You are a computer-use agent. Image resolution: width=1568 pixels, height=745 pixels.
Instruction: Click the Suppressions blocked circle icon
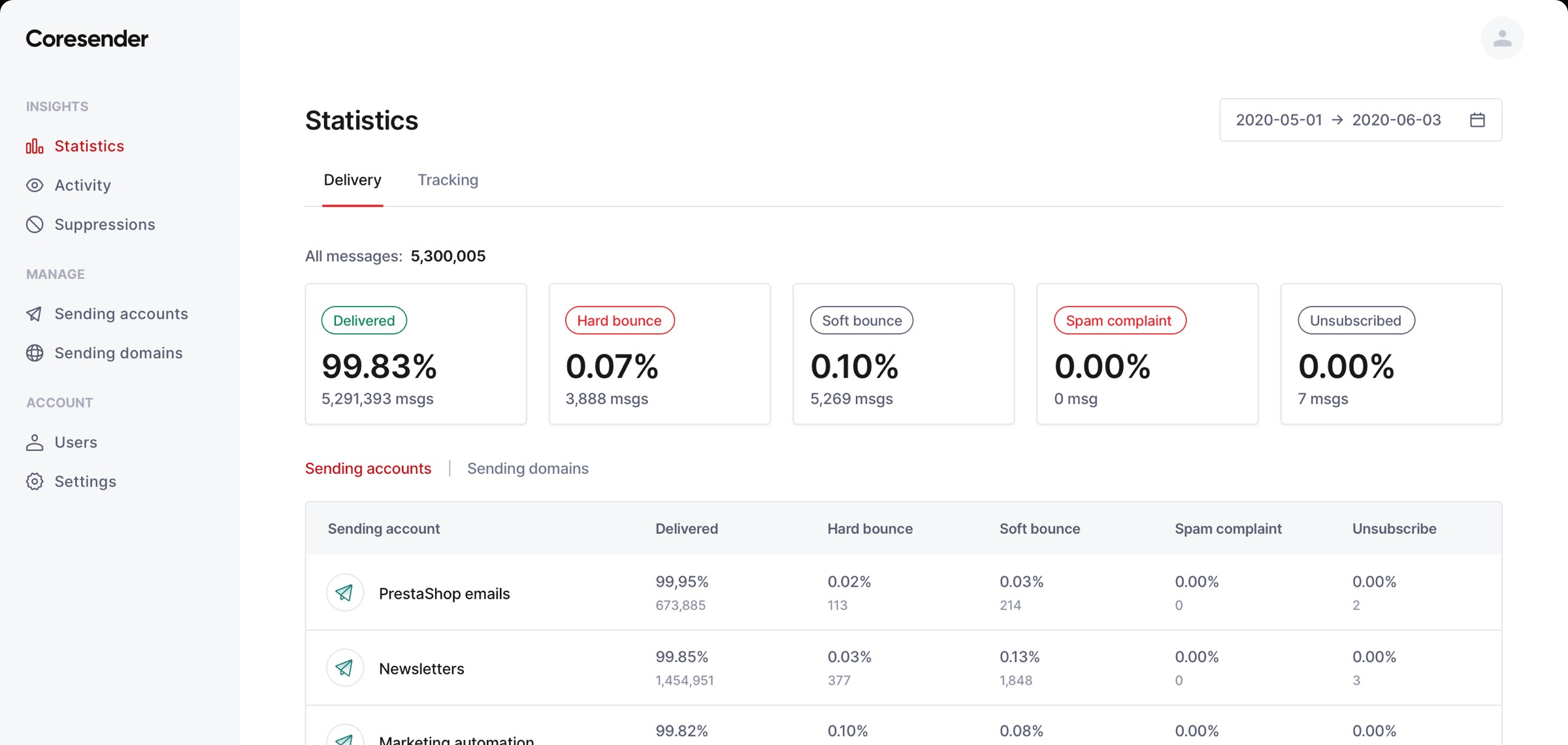35,225
